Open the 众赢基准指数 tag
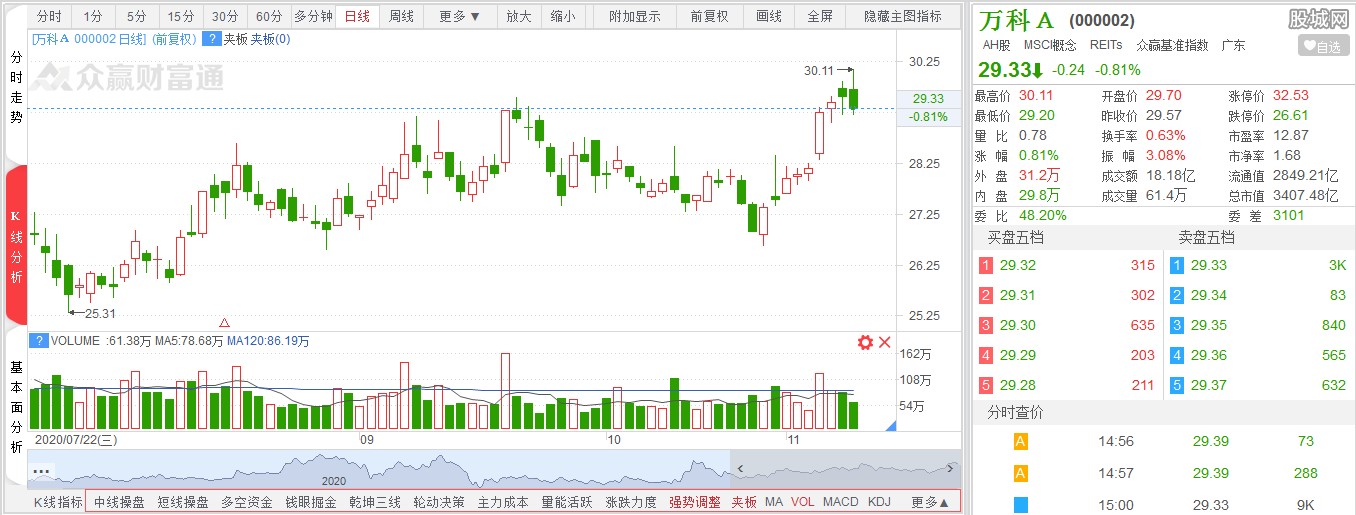This screenshot has width=1356, height=515. [x=1173, y=45]
